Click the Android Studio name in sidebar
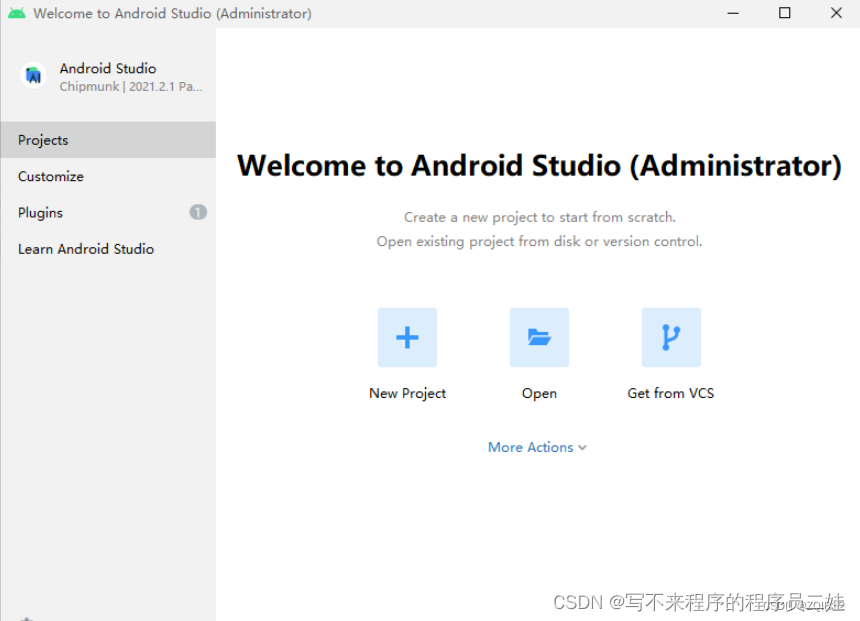This screenshot has width=860, height=621. (108, 69)
